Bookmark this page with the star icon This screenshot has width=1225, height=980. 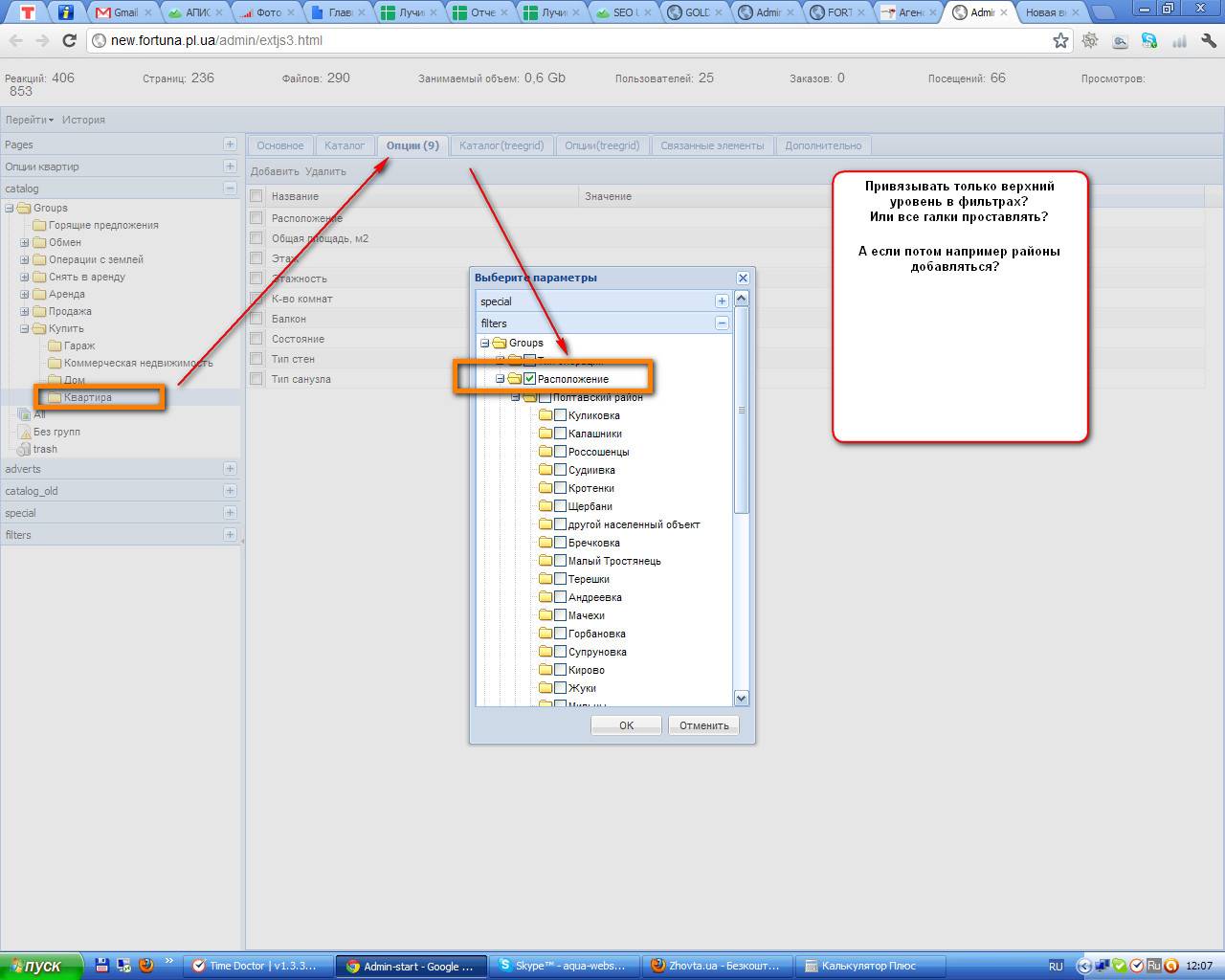pyautogui.click(x=1060, y=40)
